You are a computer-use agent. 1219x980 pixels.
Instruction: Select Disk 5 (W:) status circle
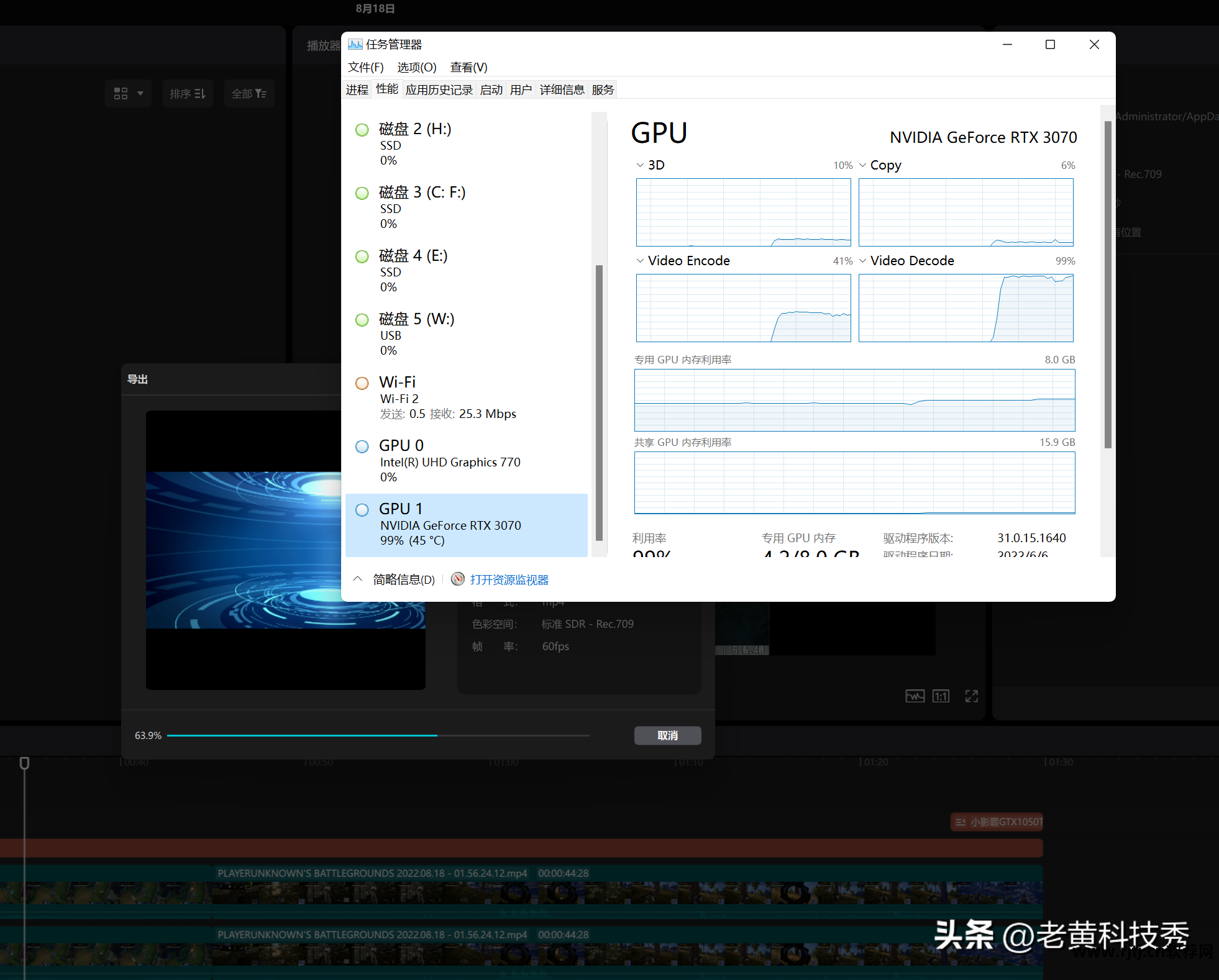[362, 320]
